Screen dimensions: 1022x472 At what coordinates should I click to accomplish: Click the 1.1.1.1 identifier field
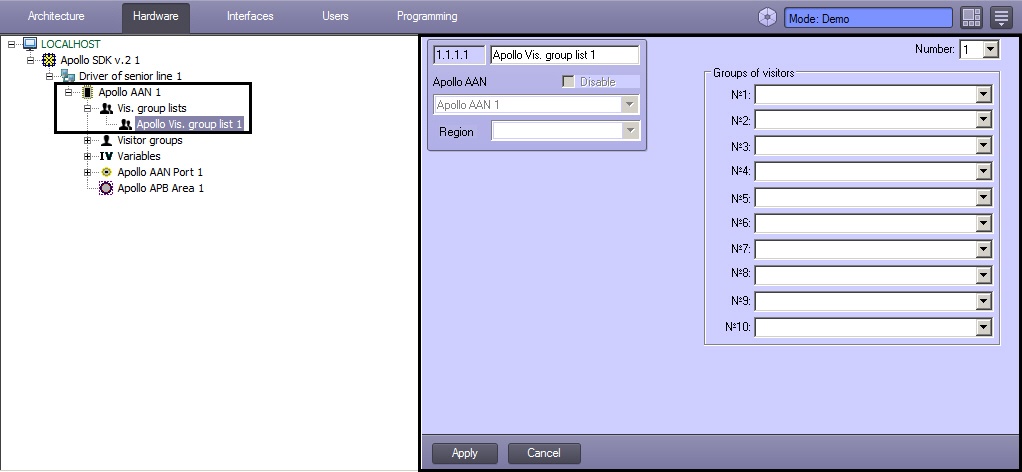point(459,55)
